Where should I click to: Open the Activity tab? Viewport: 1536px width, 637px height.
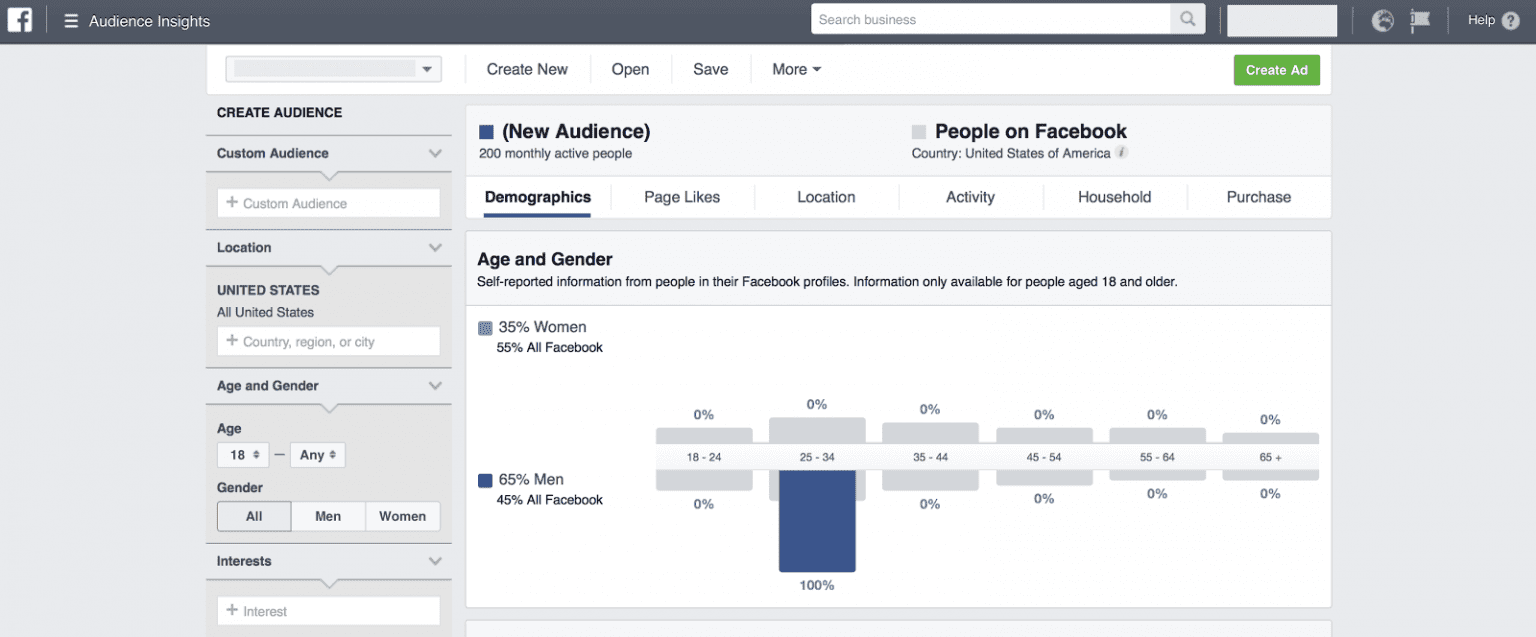pyautogui.click(x=970, y=197)
